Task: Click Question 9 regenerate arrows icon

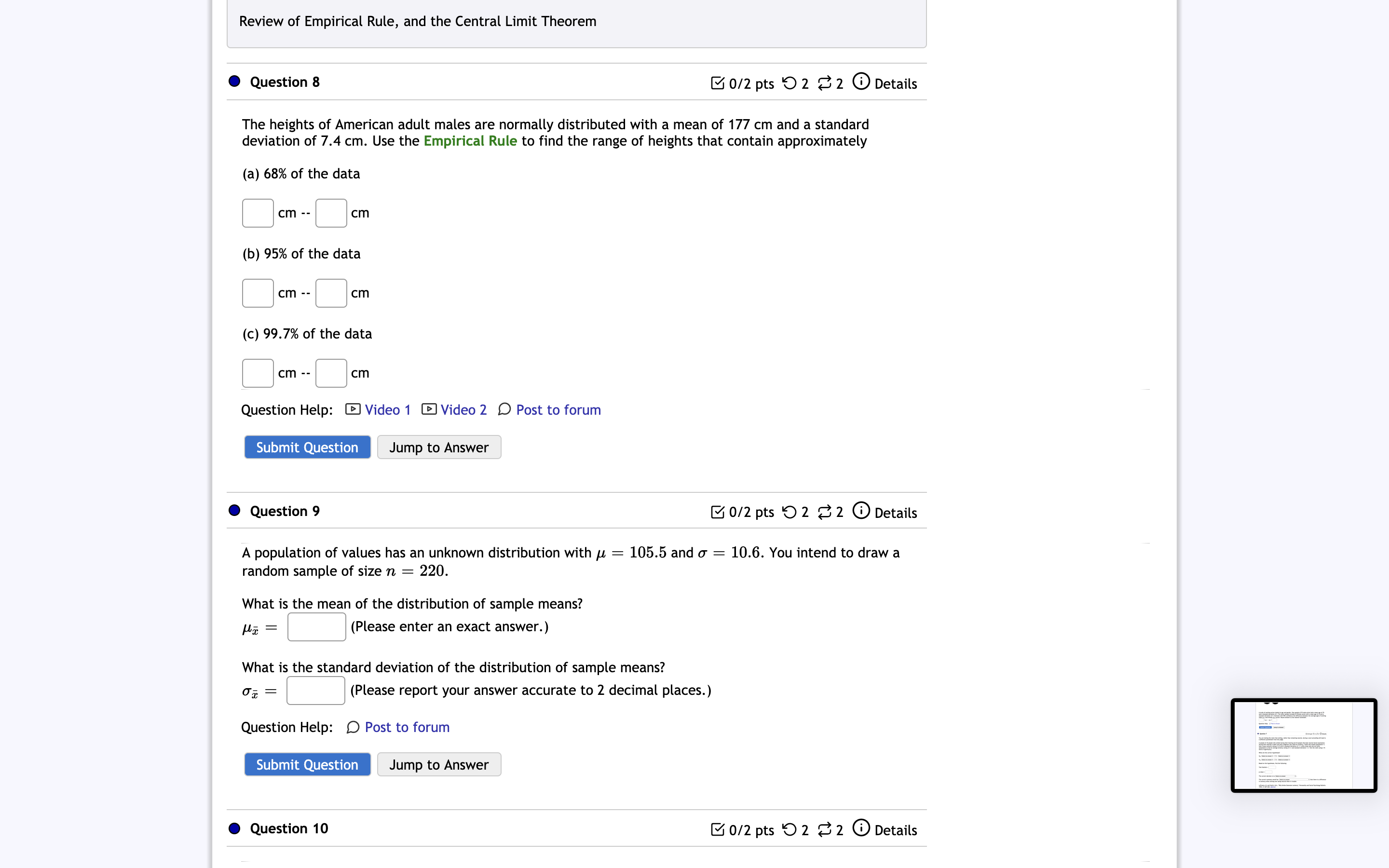Action: pos(825,512)
